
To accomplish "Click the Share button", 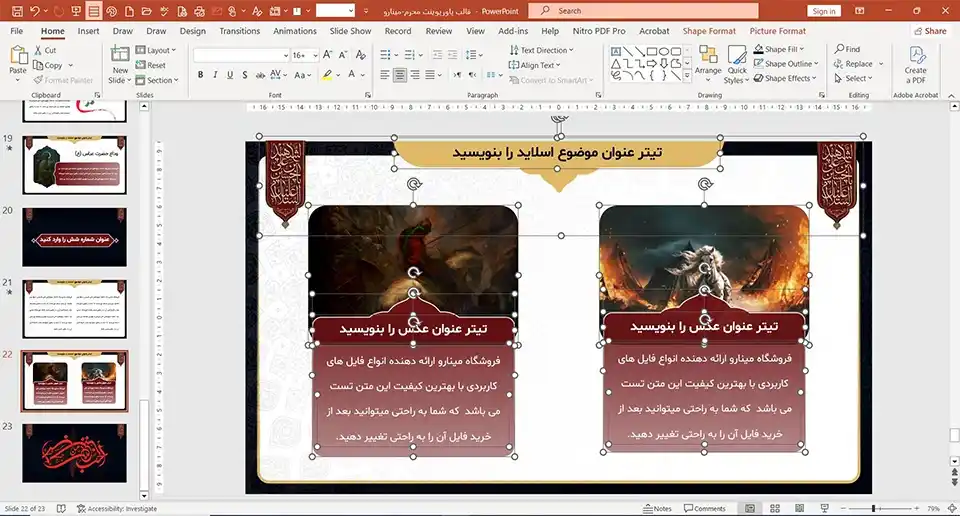I will (x=930, y=31).
